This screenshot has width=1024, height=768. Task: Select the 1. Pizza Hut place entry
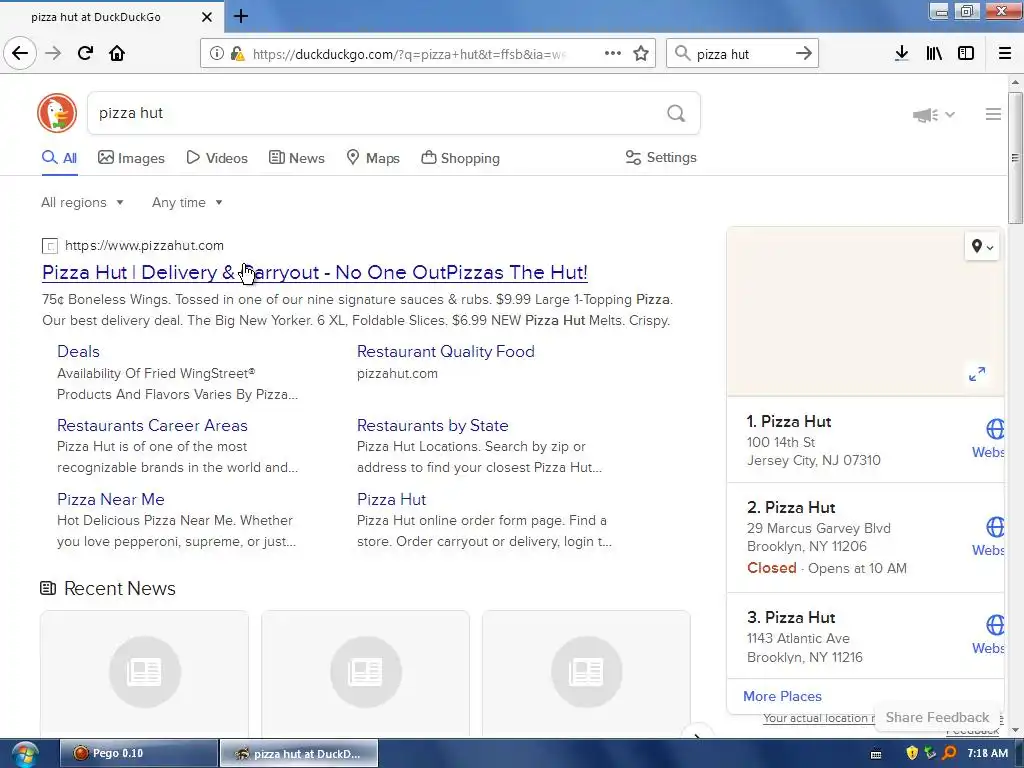tap(866, 440)
